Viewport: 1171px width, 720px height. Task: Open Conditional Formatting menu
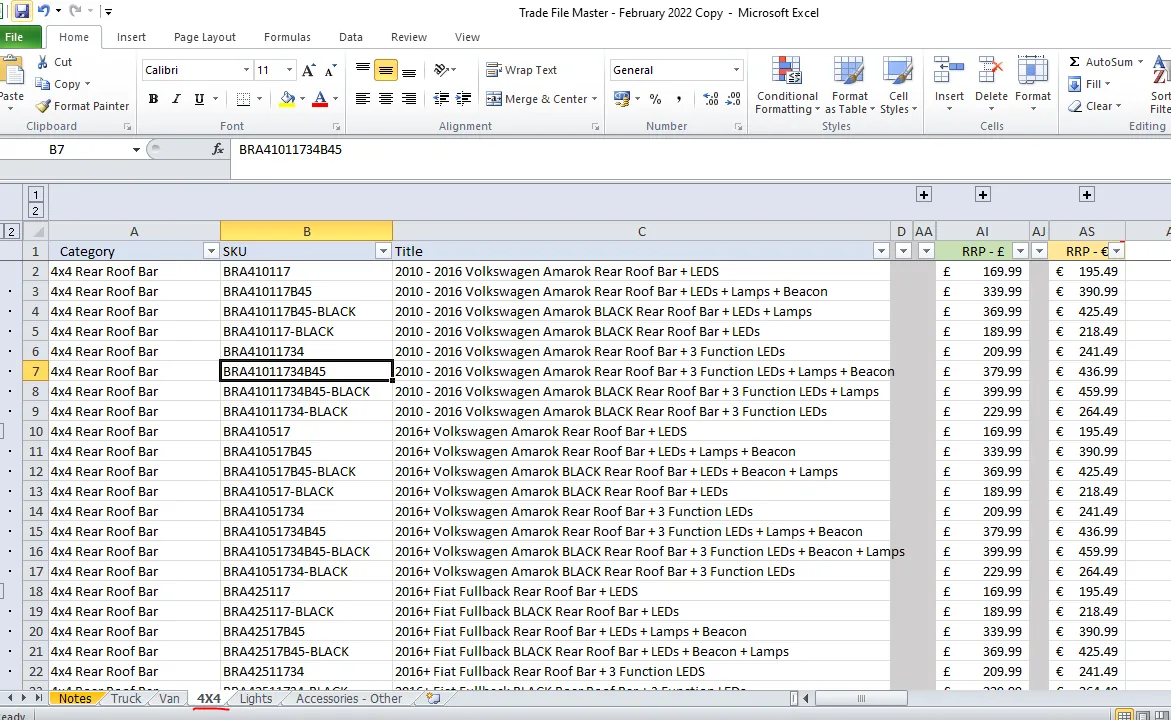pos(787,86)
